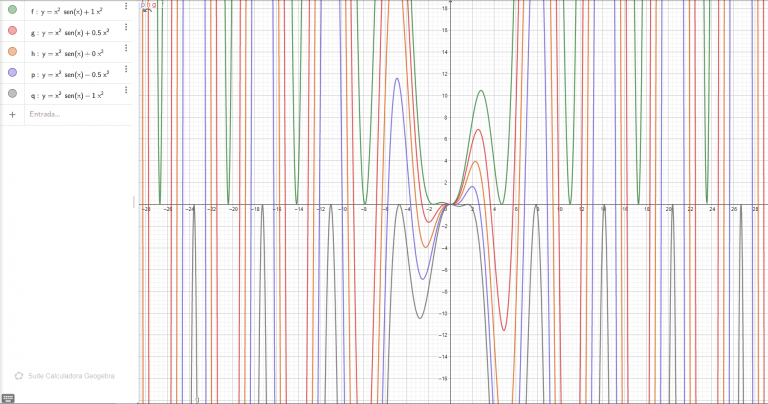
Task: Open the more options icon for function q
Action: (x=126, y=90)
